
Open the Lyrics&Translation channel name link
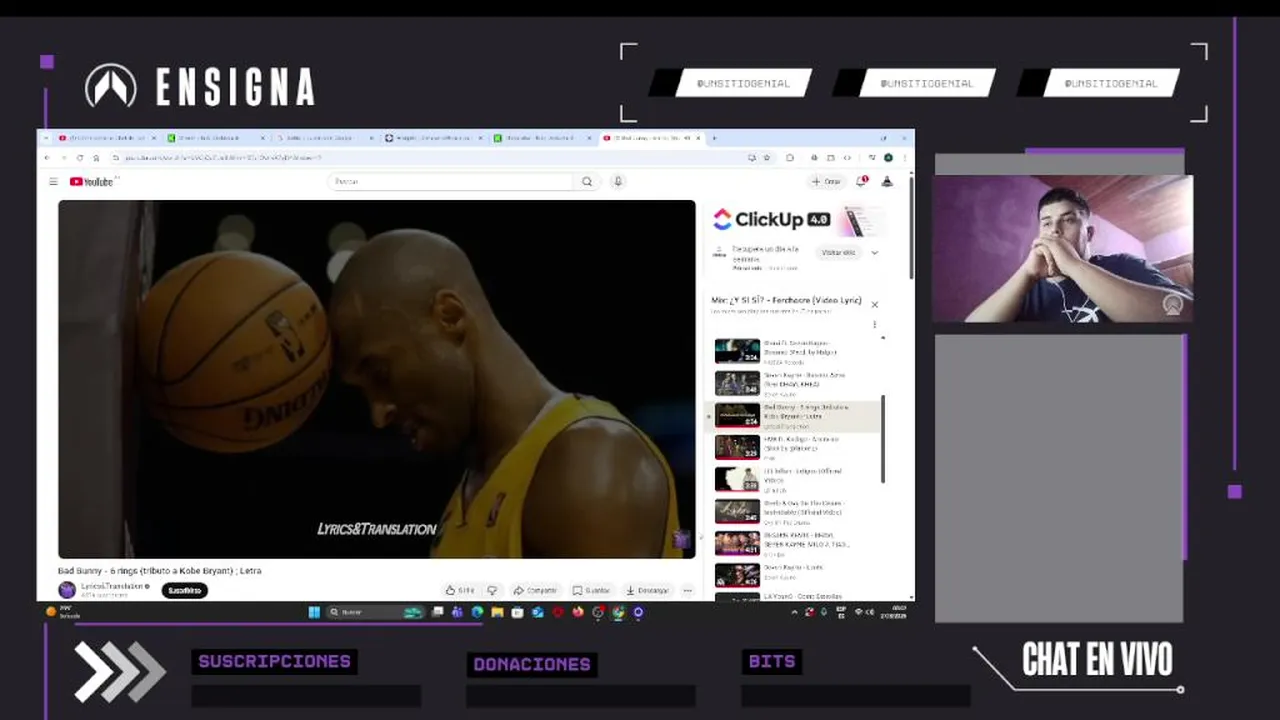pos(112,586)
